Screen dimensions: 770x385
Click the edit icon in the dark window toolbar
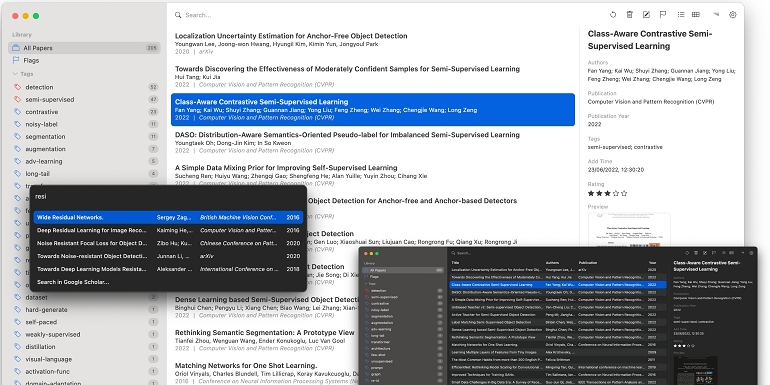(x=705, y=253)
